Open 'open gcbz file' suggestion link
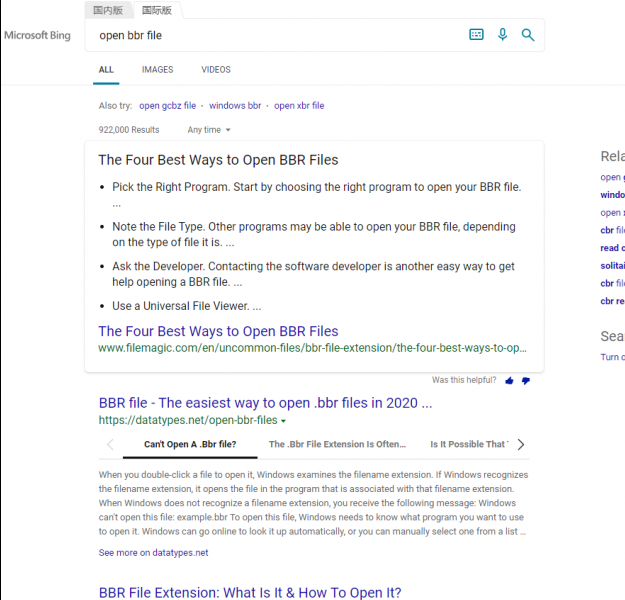This screenshot has width=625, height=600. click(x=168, y=106)
